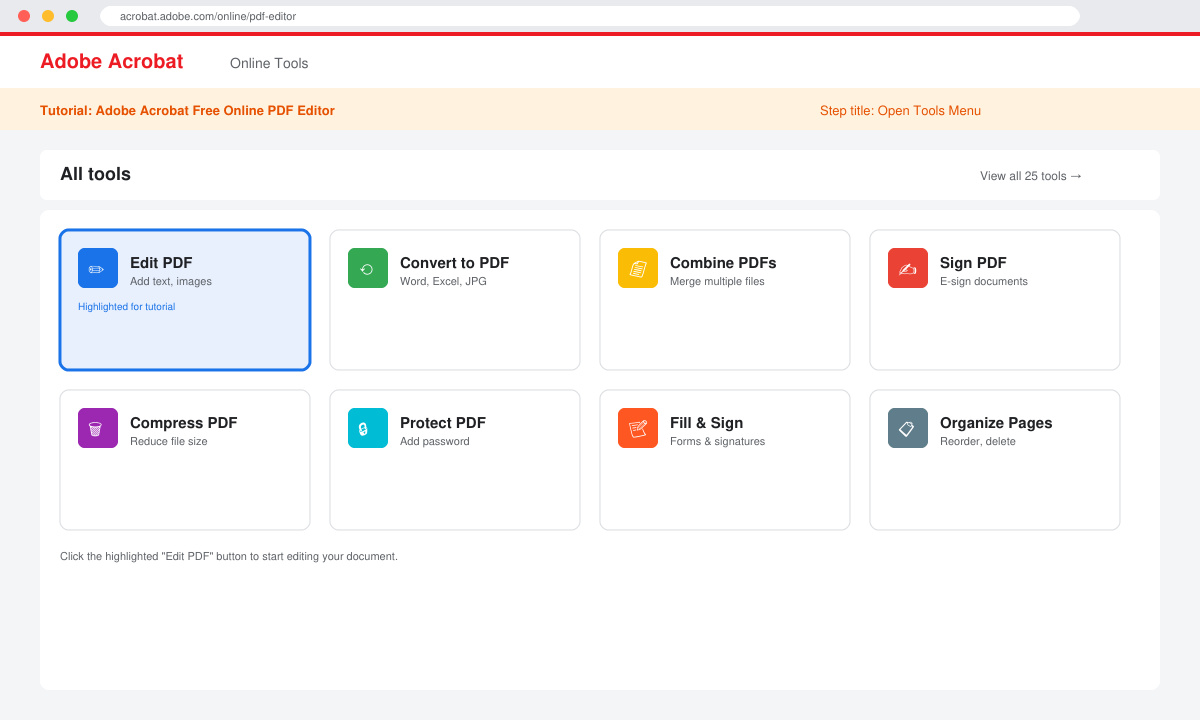Click the "Forms & signatures" subtitle
This screenshot has height=720, width=1200.
717,442
